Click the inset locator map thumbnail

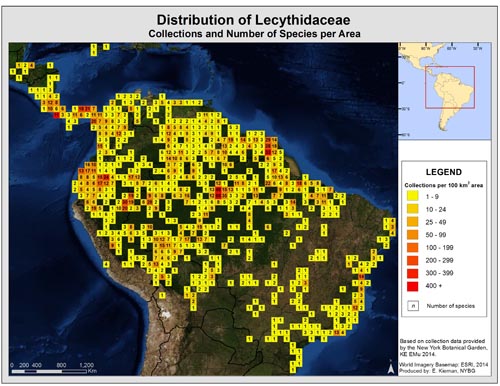(x=445, y=91)
